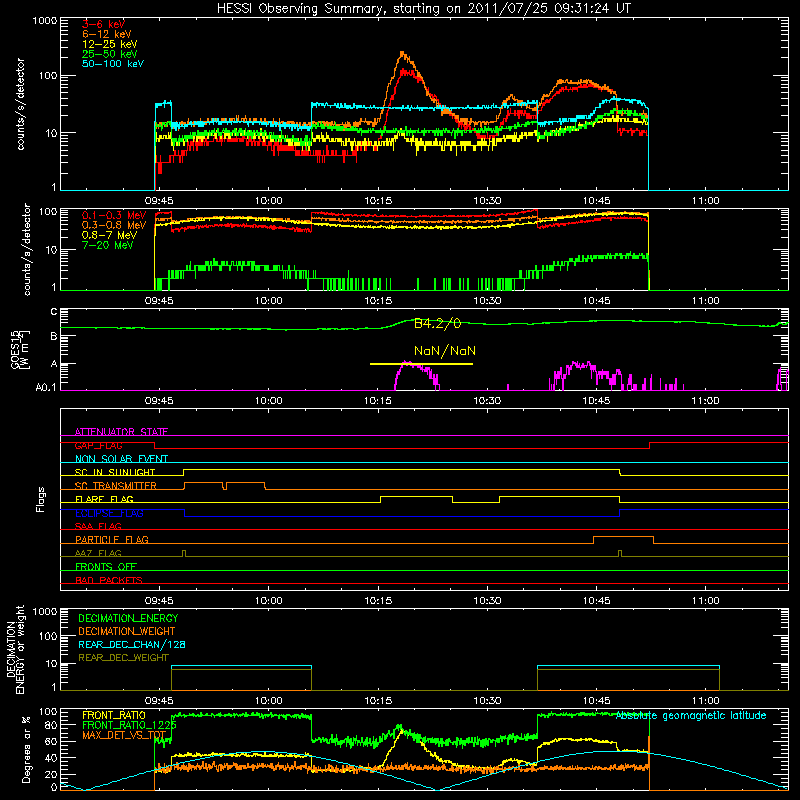Viewport: 800px width, 800px height.
Task: Select the 12-25 keV legend label
Action: [110, 44]
